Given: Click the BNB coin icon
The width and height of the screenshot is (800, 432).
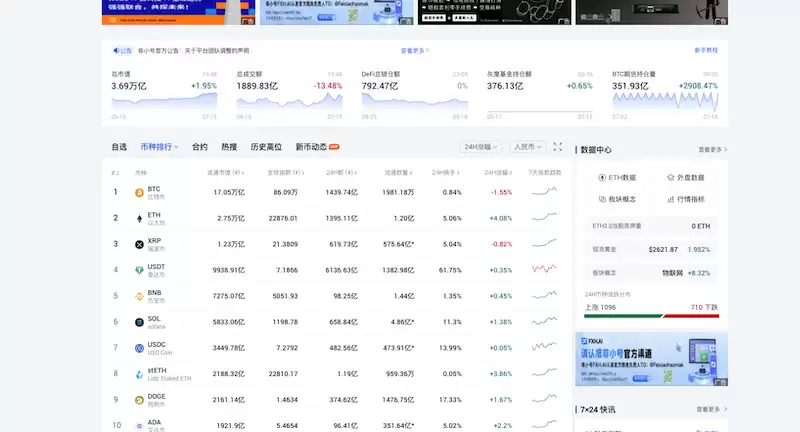Looking at the screenshot, I should [139, 296].
